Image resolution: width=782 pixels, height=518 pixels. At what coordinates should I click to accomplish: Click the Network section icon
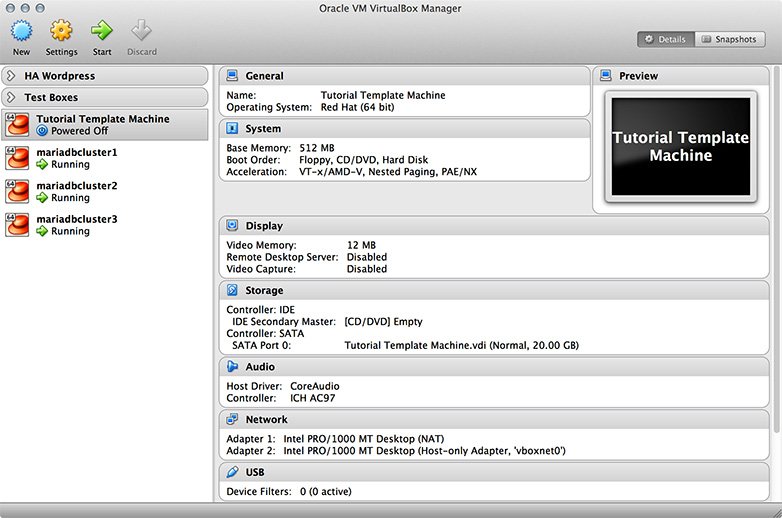232,420
